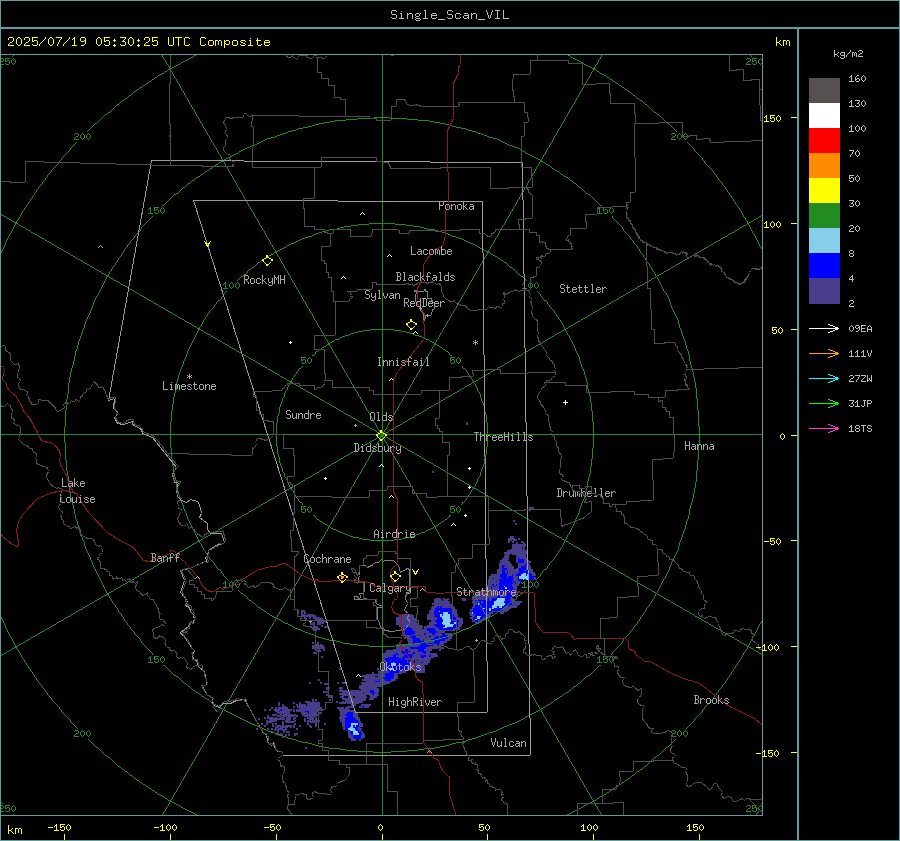
Task: Click the light blue storm cell southeast of Calgary
Action: [x=445, y=619]
